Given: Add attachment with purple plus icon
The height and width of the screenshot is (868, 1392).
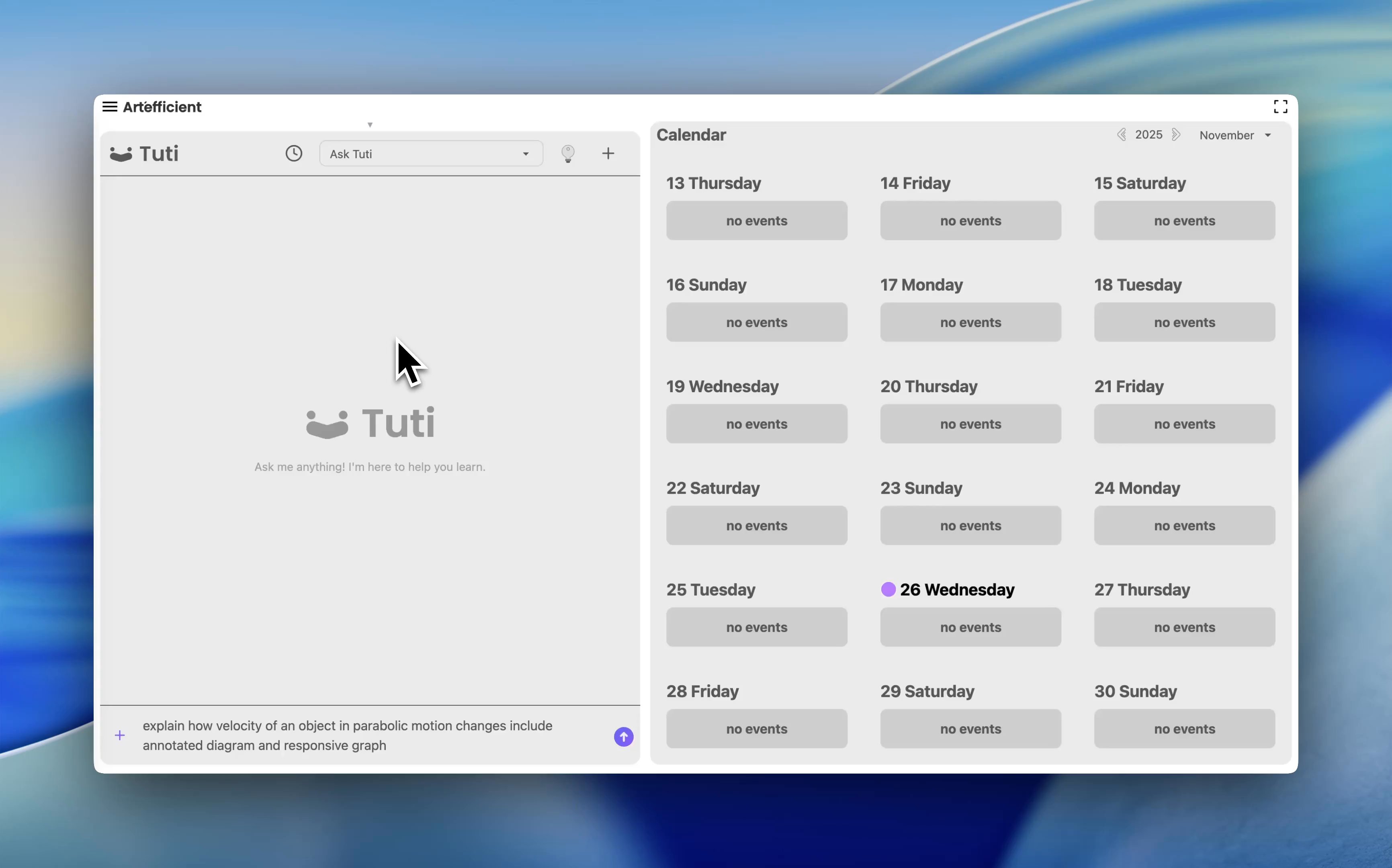Looking at the screenshot, I should (x=120, y=735).
